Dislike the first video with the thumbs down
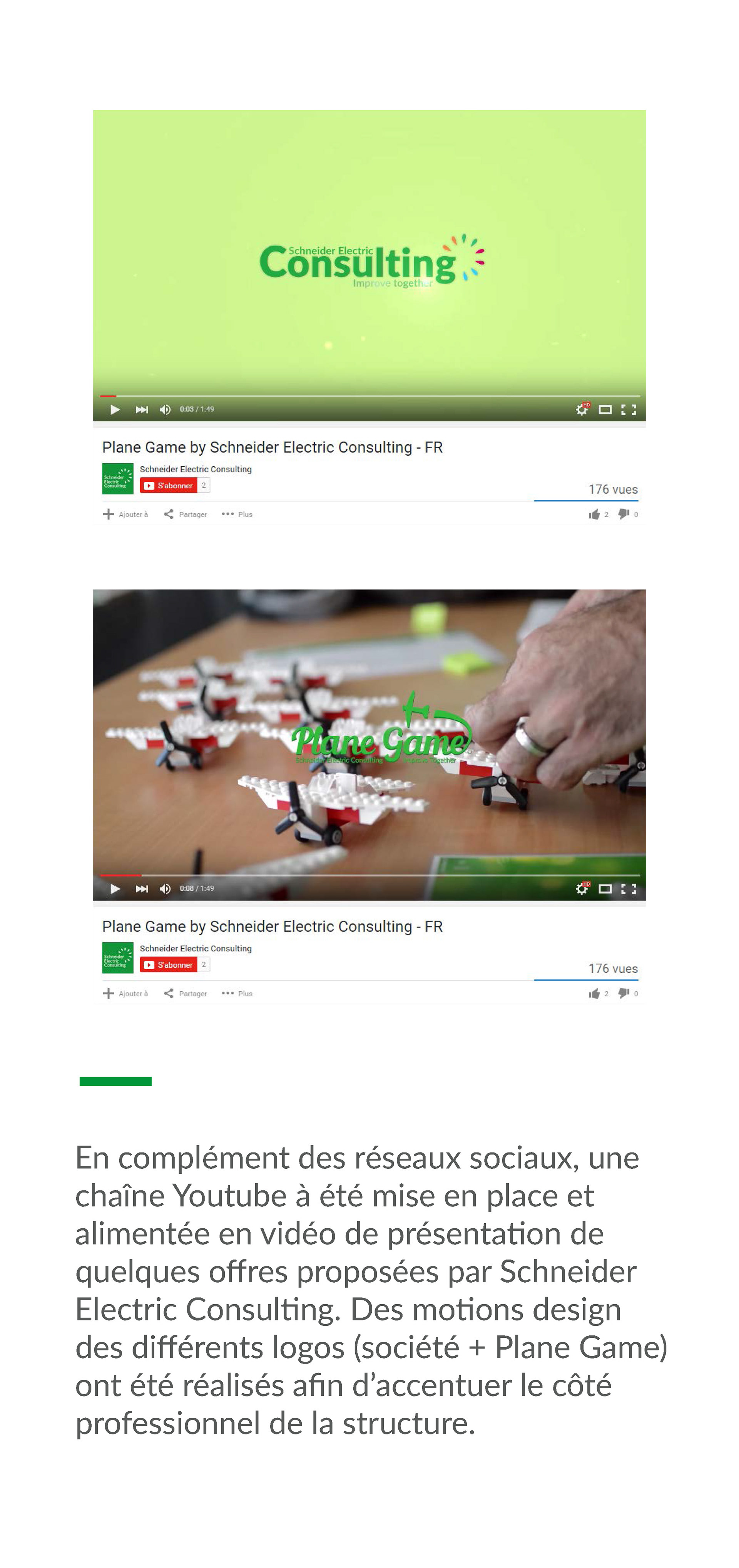The width and height of the screenshot is (739, 1568). [624, 514]
